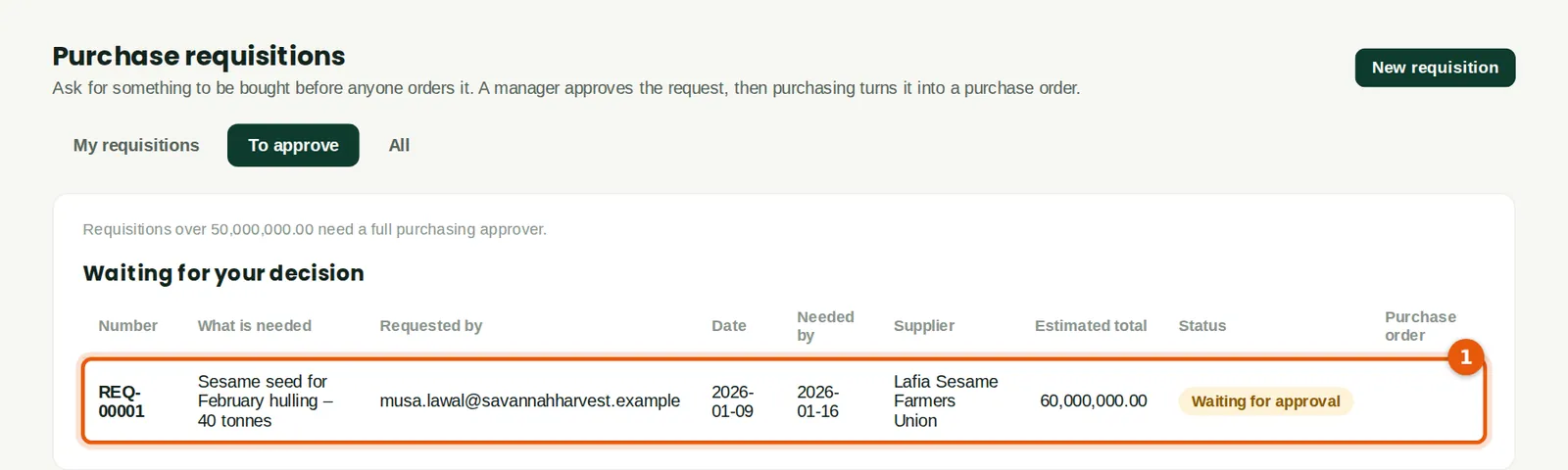Click the 2026-01-16 needed by date
Viewport: 1568px width, 470px height.
pyautogui.click(x=818, y=401)
